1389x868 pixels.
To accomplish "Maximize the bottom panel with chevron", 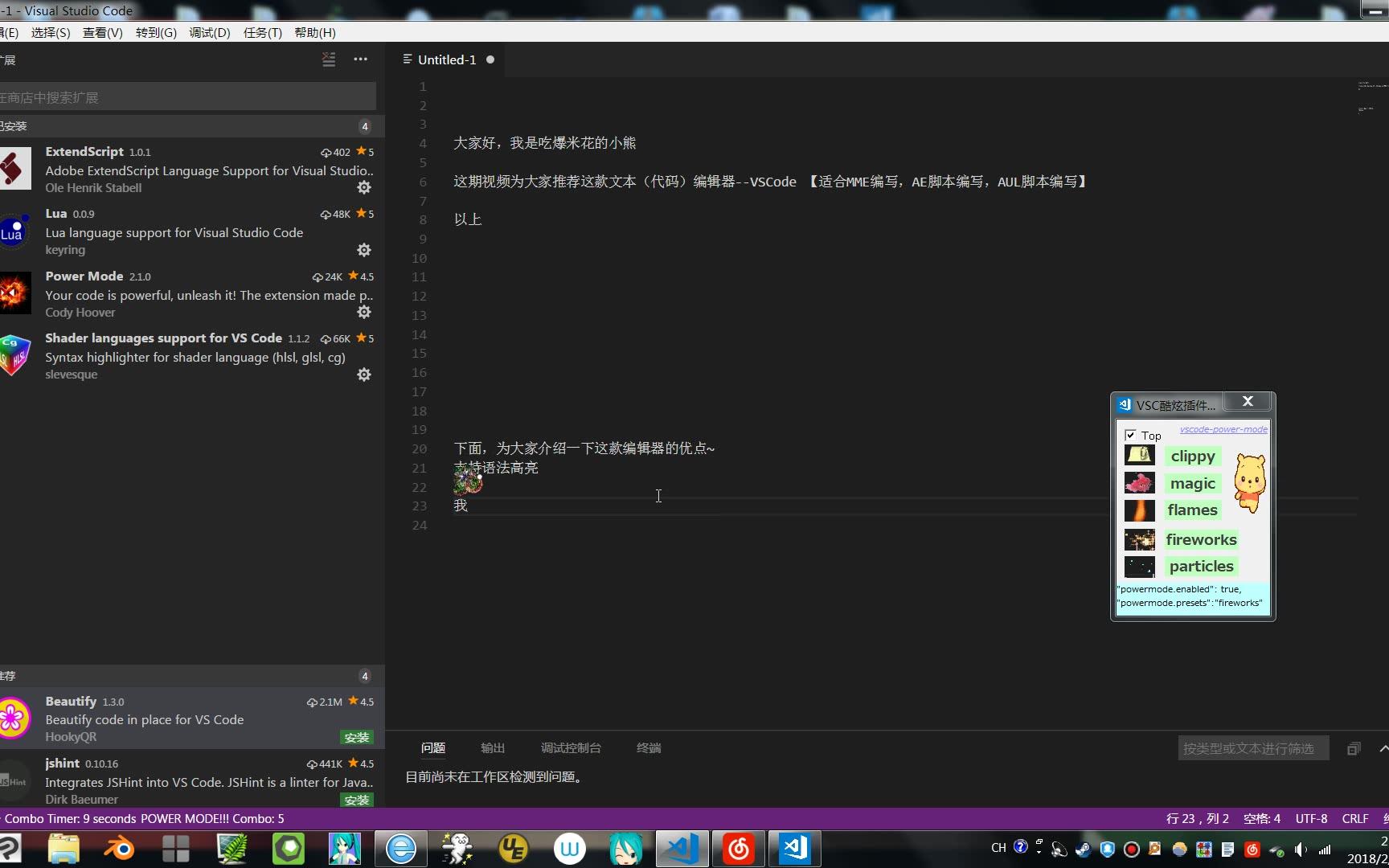I will (x=1383, y=748).
